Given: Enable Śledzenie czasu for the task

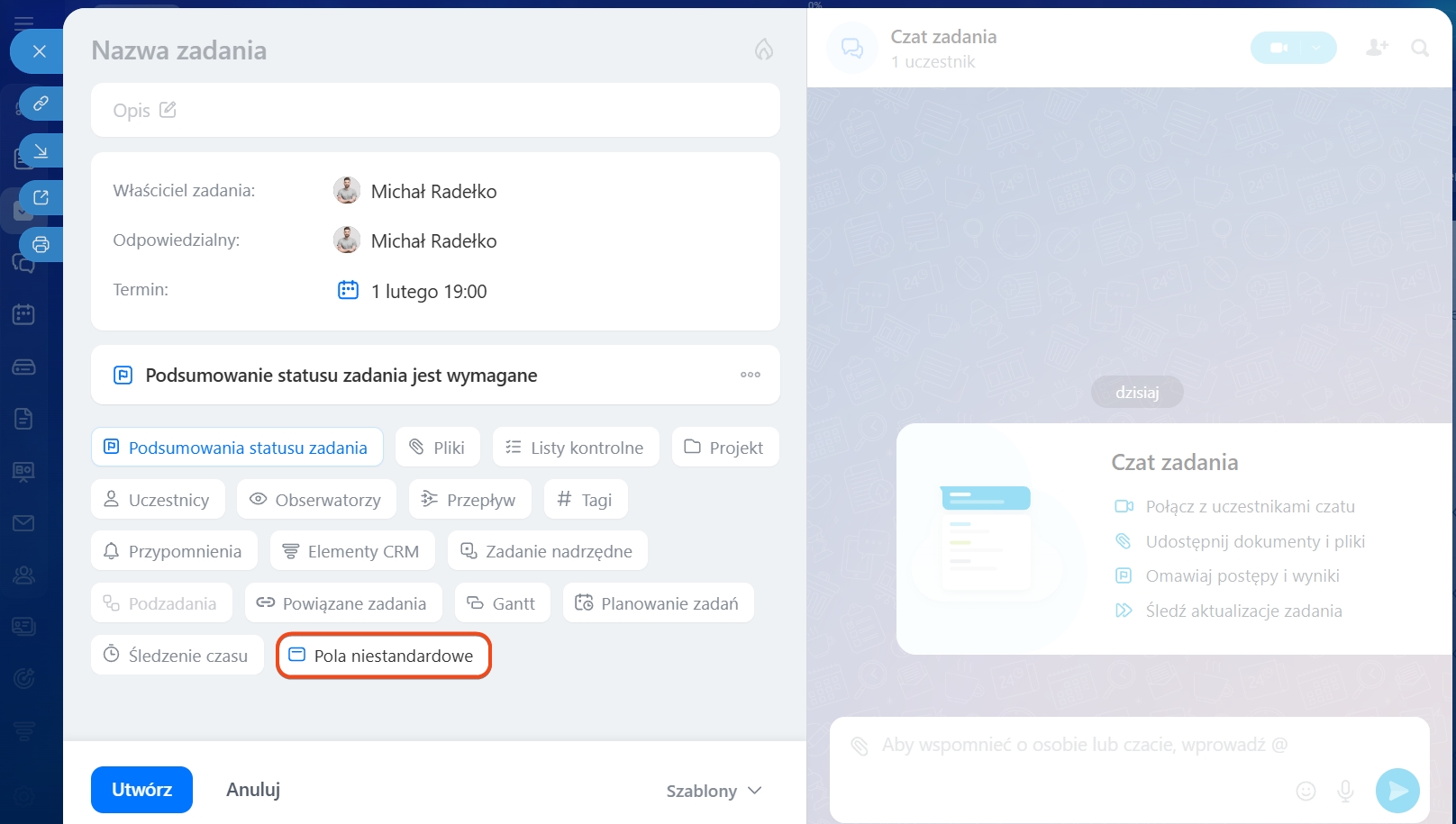Looking at the screenshot, I should click(177, 656).
